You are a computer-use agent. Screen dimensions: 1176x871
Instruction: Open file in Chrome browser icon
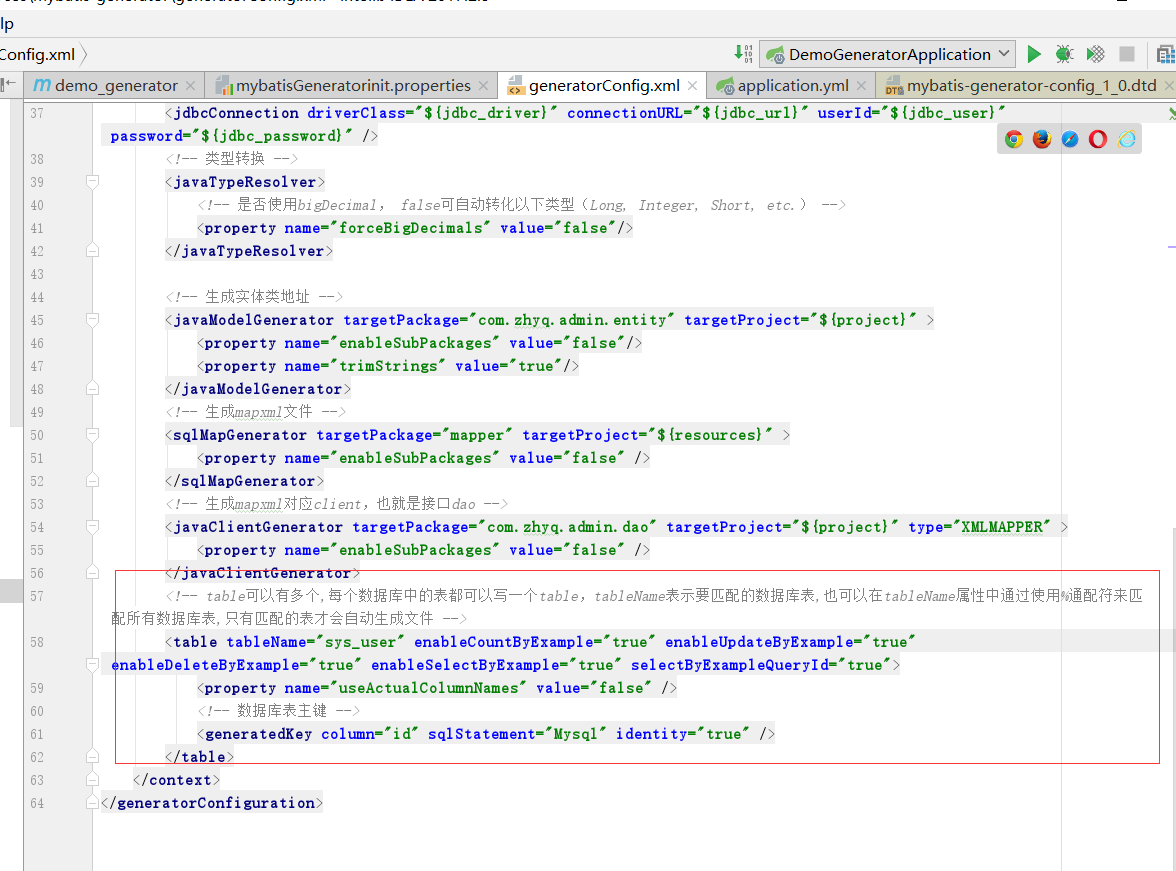point(1014,140)
